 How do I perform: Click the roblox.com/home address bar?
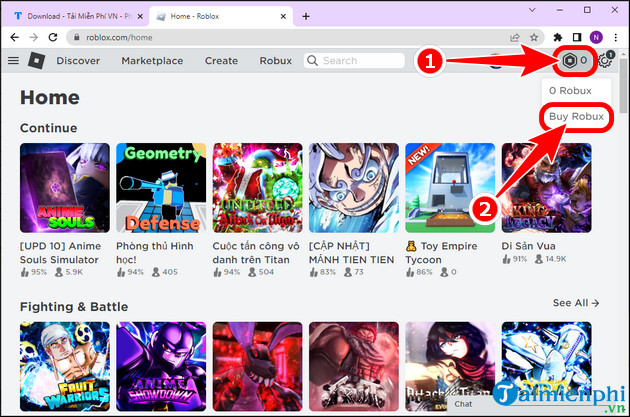(x=305, y=37)
